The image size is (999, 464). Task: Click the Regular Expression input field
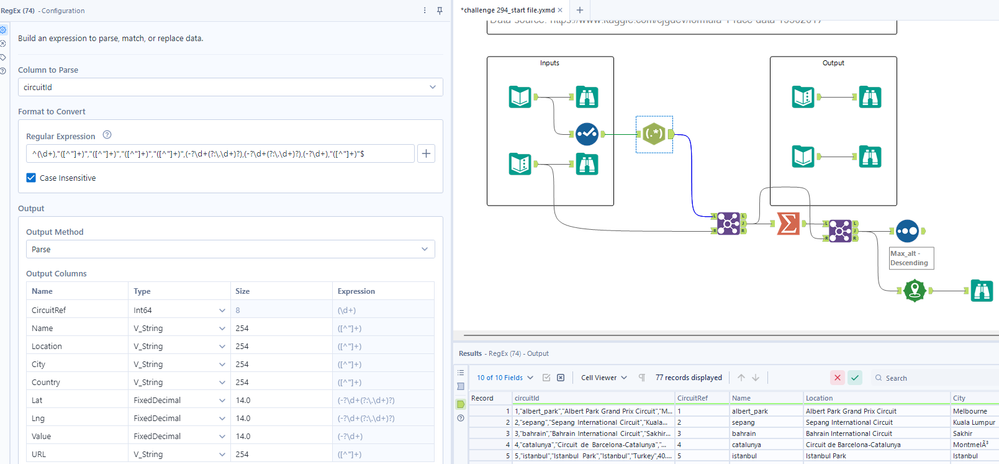point(220,154)
